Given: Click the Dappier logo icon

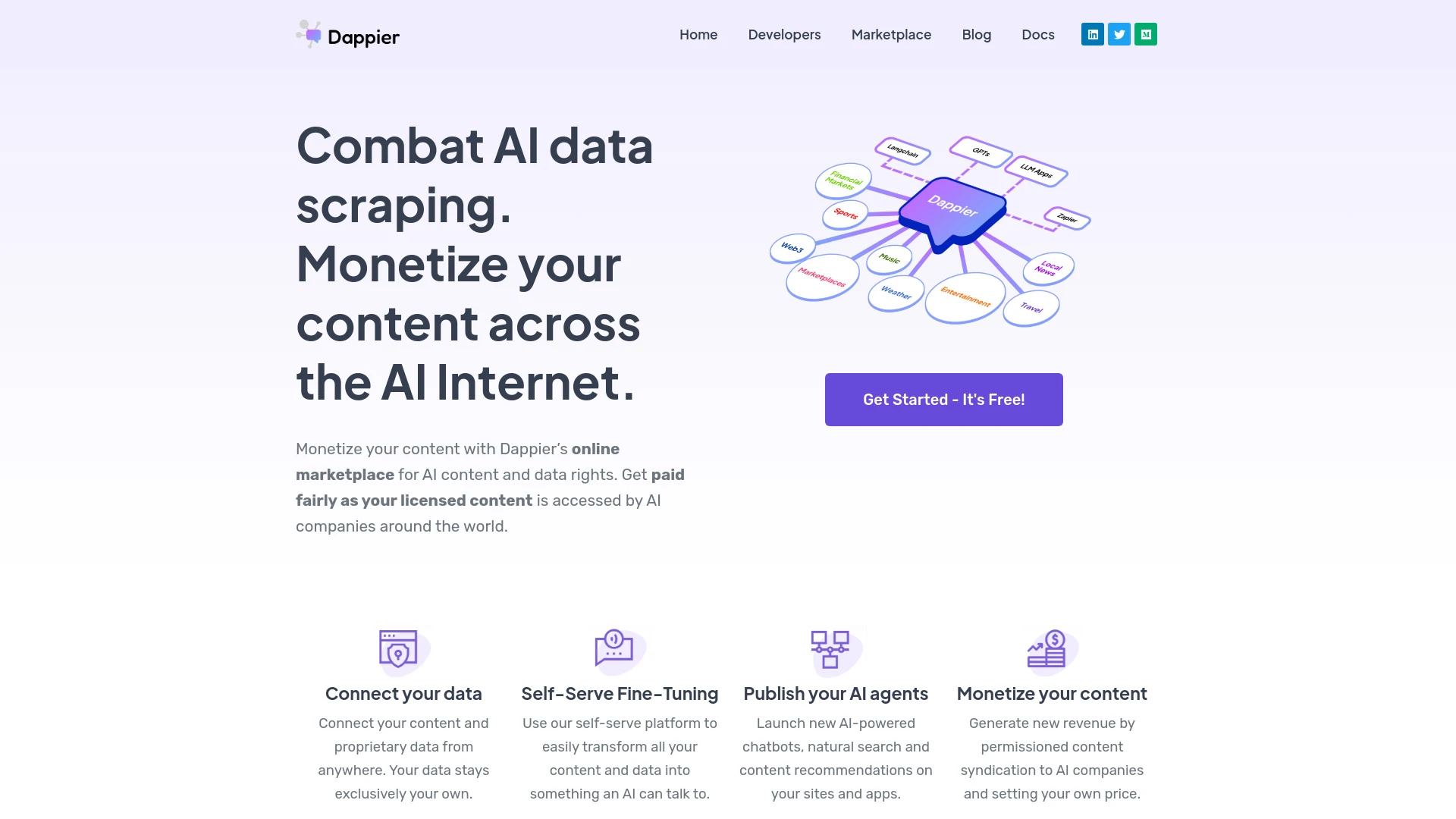Looking at the screenshot, I should coord(307,34).
